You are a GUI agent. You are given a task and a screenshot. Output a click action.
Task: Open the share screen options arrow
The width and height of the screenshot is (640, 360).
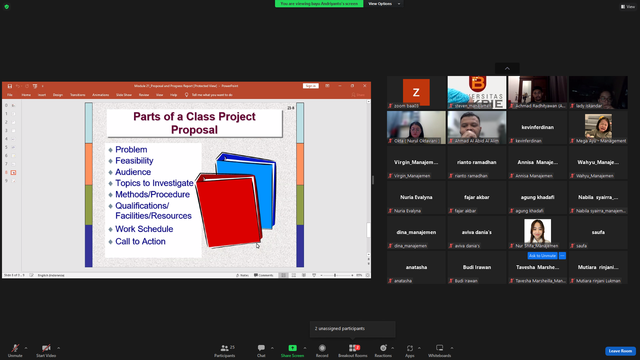(305, 348)
